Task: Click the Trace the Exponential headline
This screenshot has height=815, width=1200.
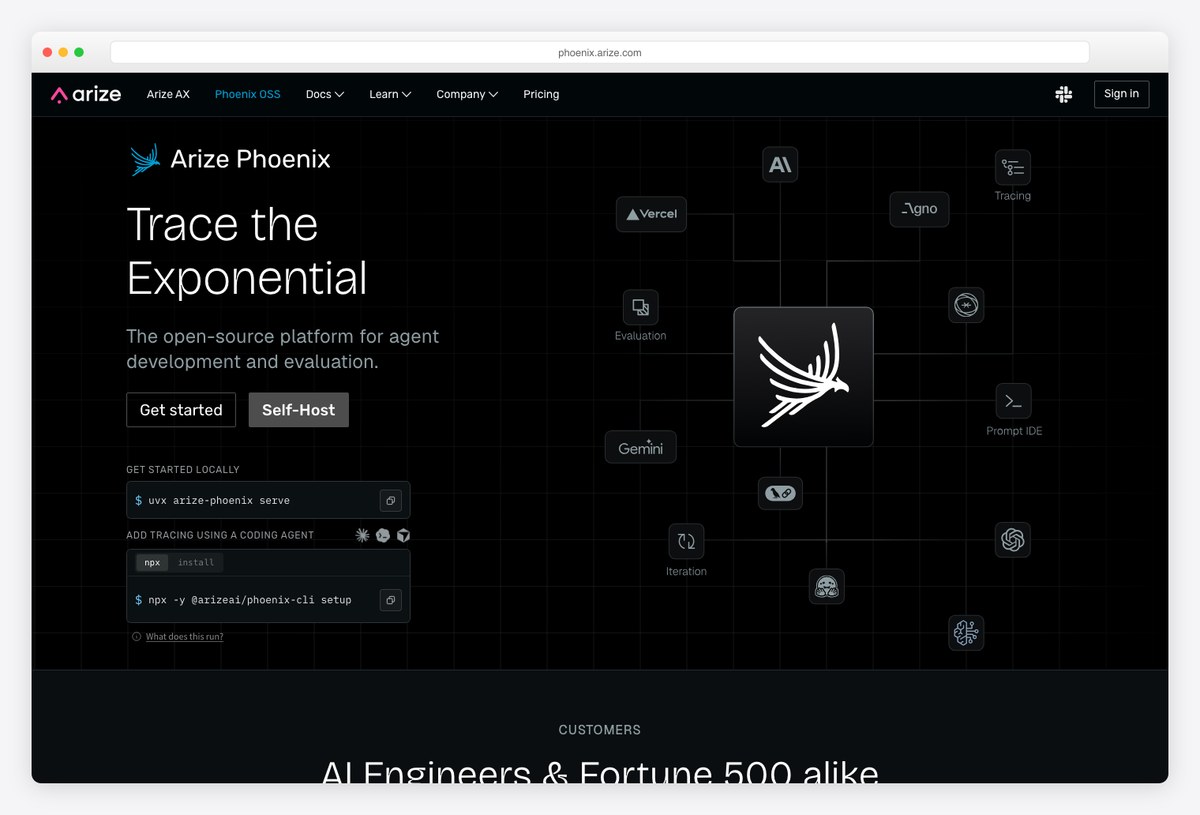Action: coord(247,251)
